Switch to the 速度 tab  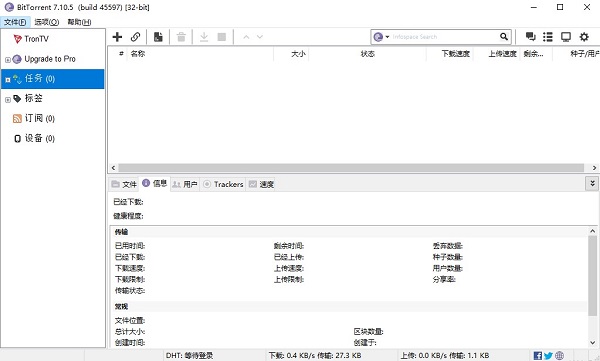pos(261,185)
